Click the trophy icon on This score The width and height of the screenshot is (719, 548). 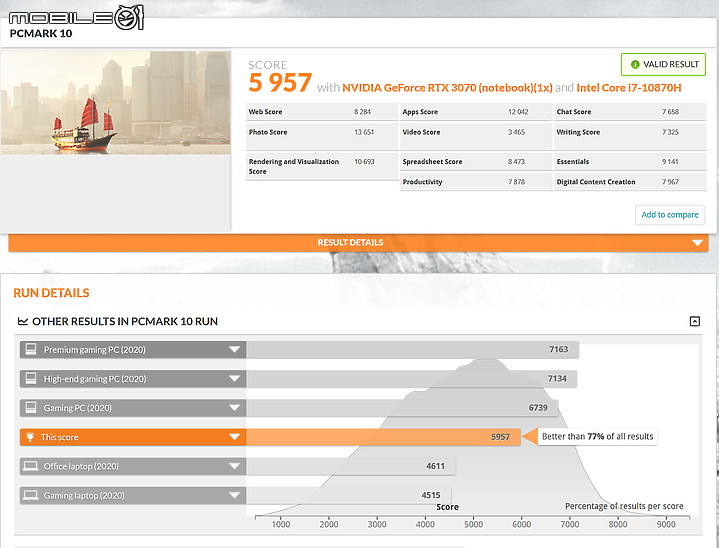click(x=30, y=437)
